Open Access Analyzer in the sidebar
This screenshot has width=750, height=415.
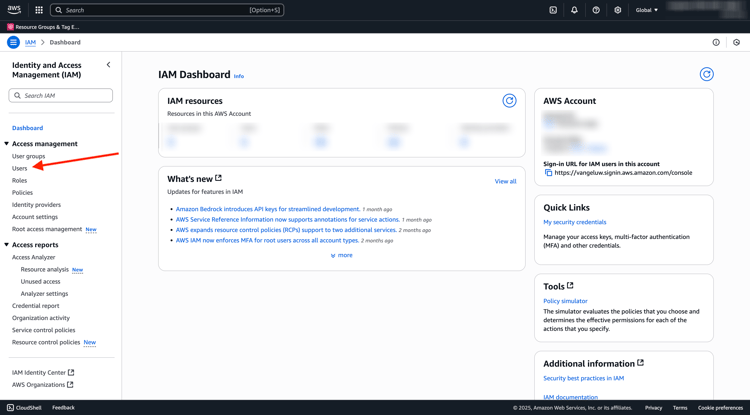[33, 257]
